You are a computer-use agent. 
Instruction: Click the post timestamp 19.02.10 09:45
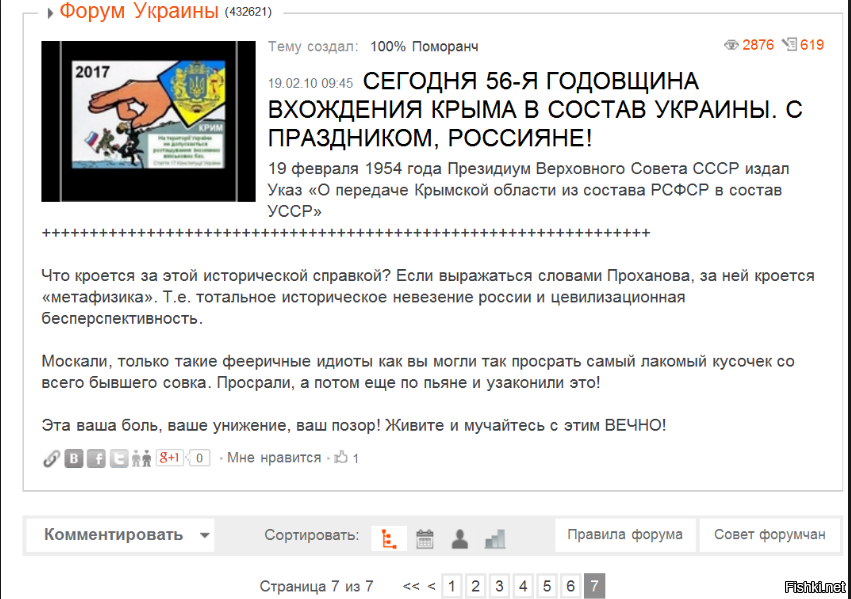310,83
